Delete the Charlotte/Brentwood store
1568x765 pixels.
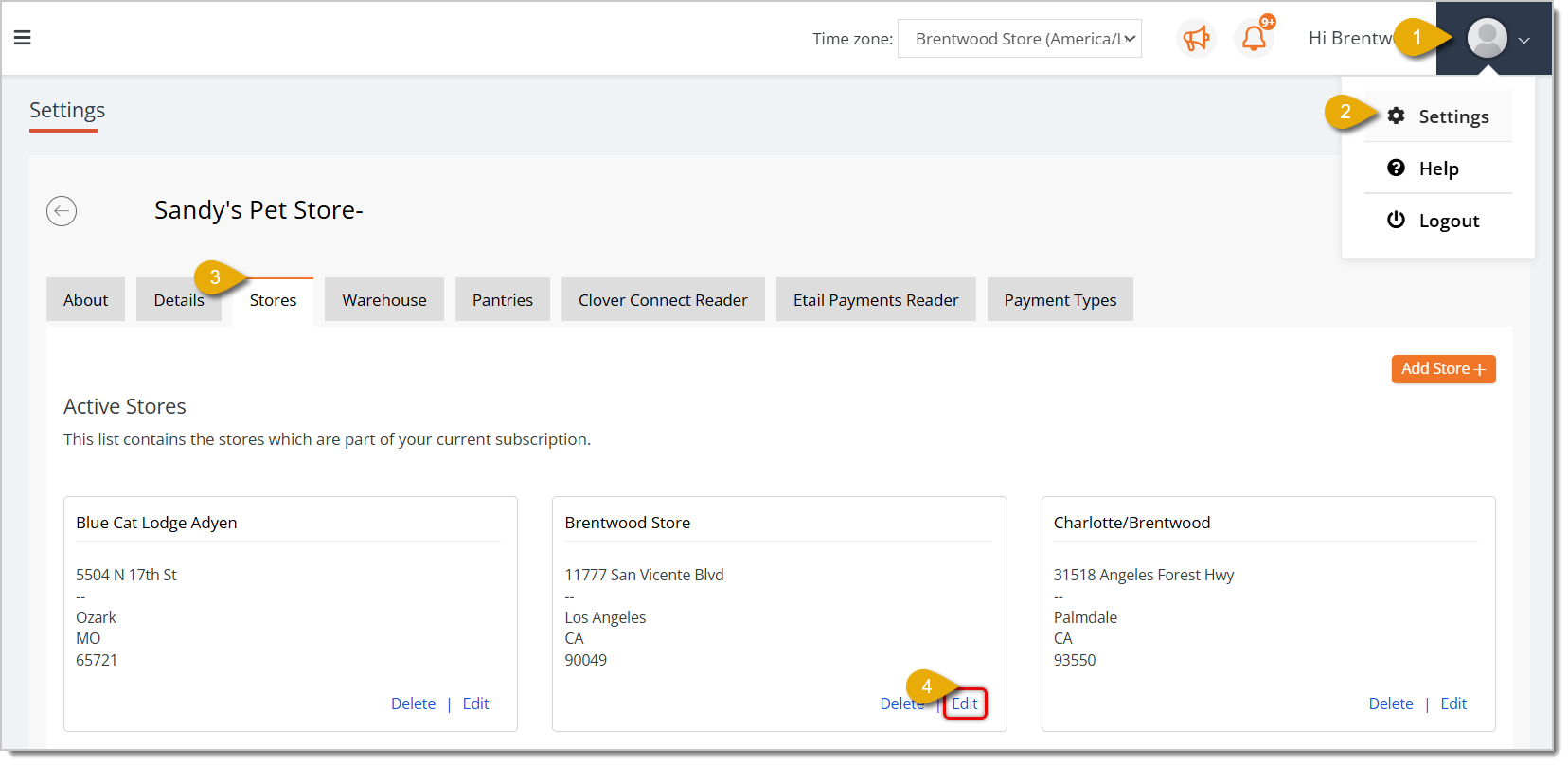[x=1391, y=703]
